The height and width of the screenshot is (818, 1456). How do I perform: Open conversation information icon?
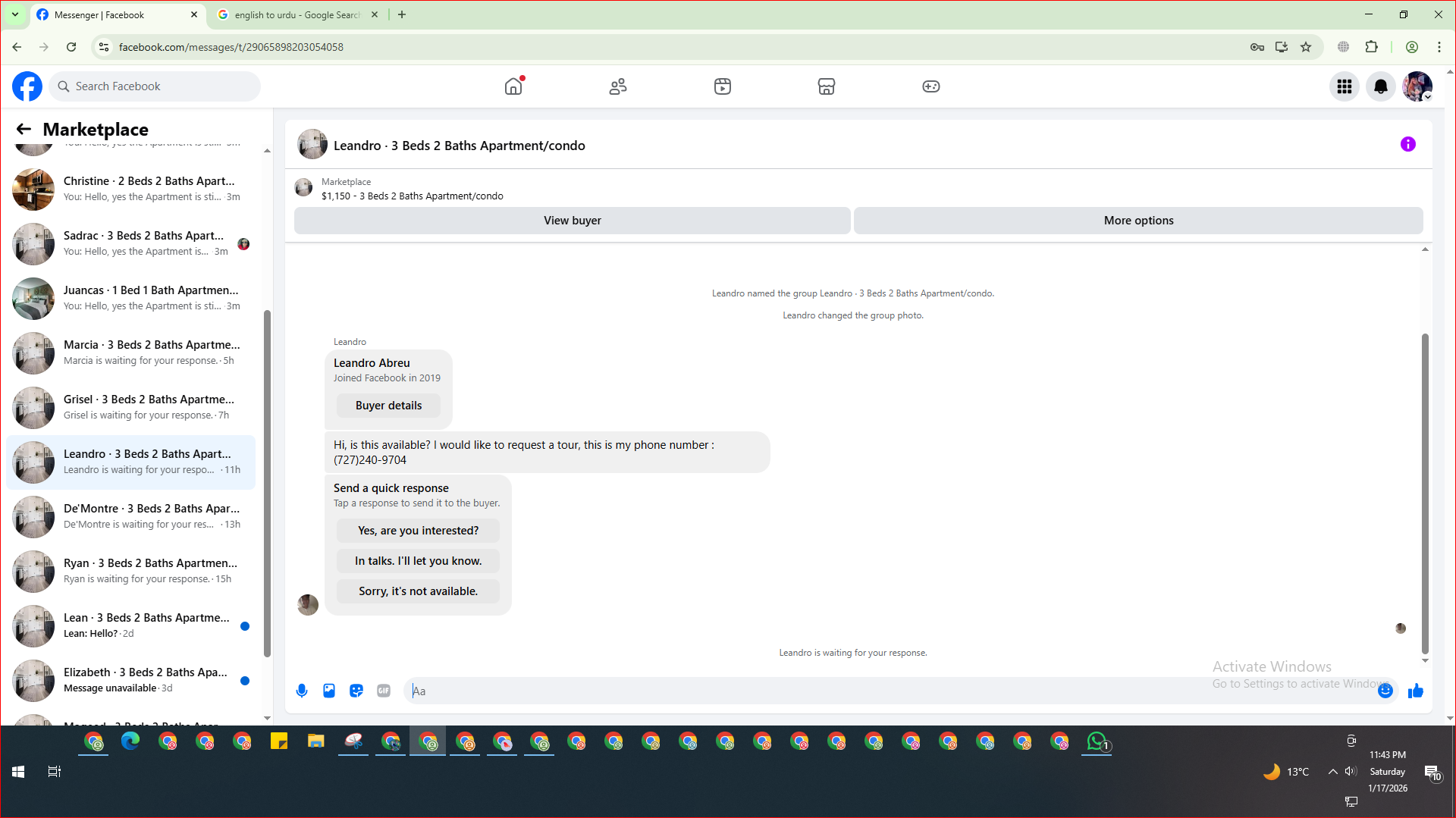coord(1408,144)
